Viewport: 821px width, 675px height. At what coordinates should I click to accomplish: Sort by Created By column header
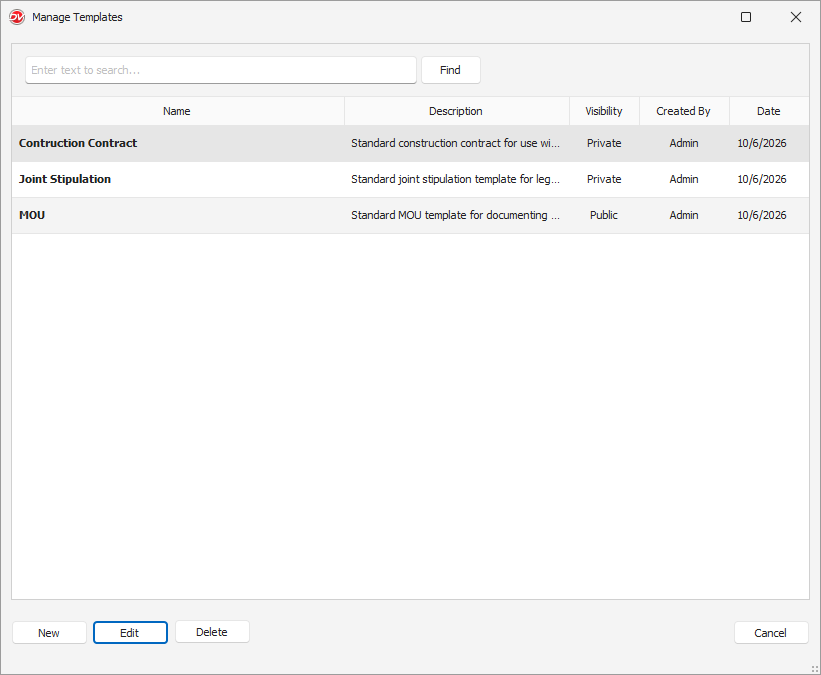(683, 111)
